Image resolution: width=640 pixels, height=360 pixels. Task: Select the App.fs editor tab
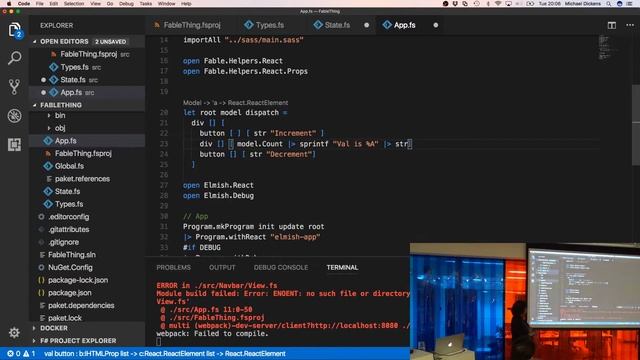click(404, 25)
